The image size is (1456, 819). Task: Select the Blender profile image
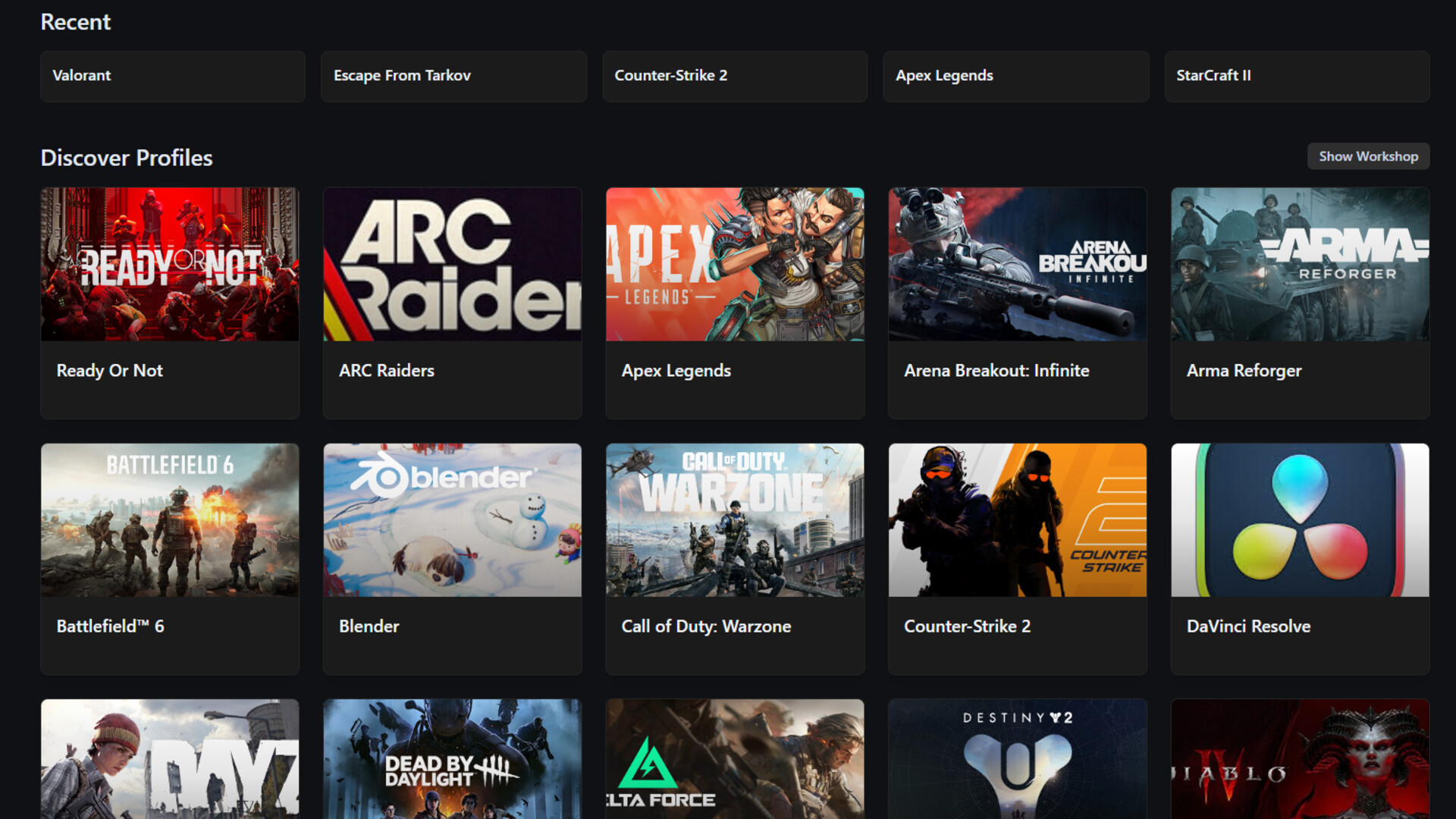pos(452,520)
